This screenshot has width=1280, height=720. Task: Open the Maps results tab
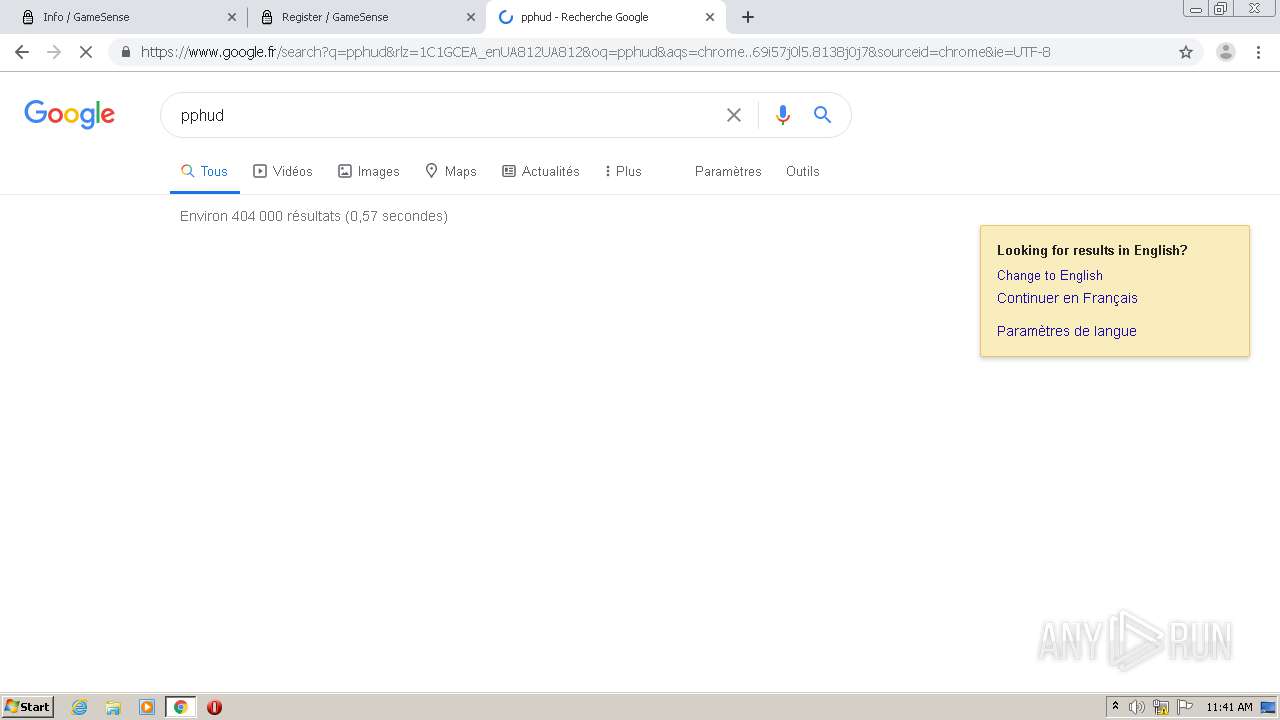point(451,171)
